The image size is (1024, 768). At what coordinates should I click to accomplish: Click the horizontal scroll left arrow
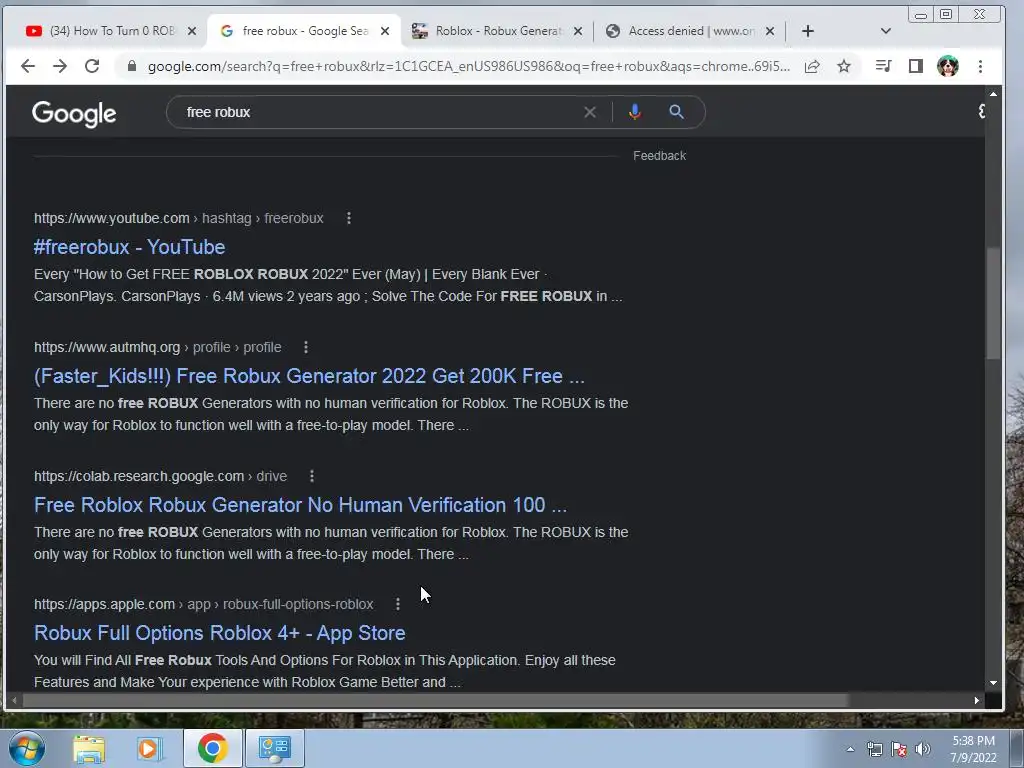tap(14, 700)
